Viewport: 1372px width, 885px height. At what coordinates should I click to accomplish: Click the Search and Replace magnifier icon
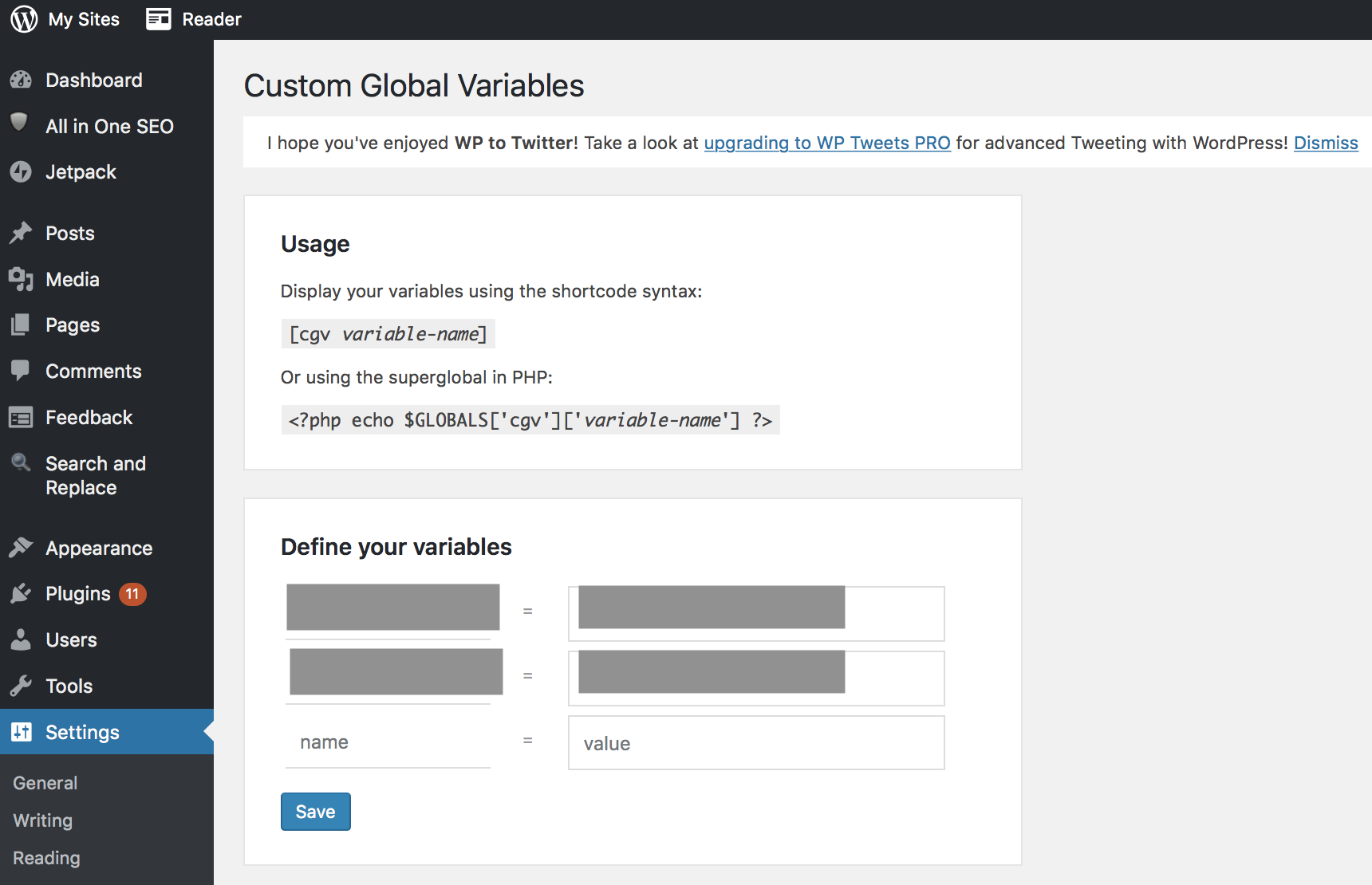(x=21, y=462)
